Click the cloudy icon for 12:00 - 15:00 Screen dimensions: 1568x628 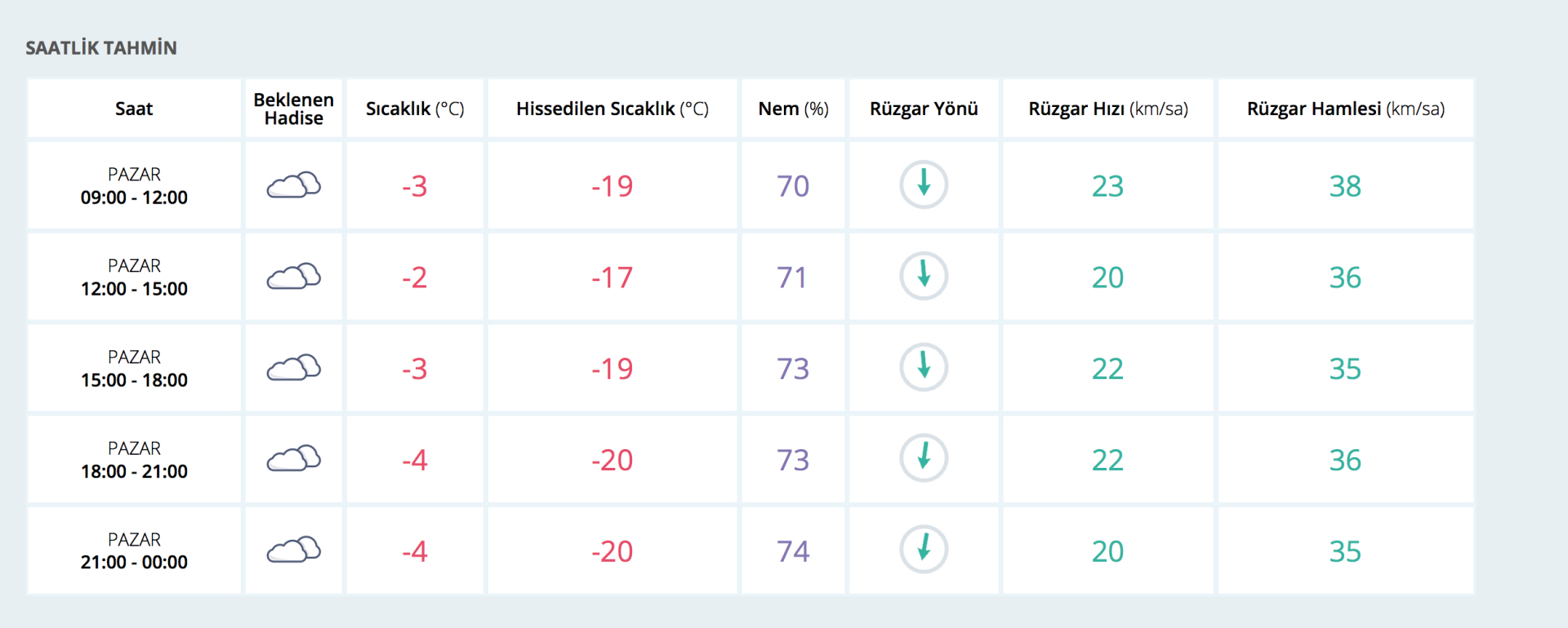[294, 277]
